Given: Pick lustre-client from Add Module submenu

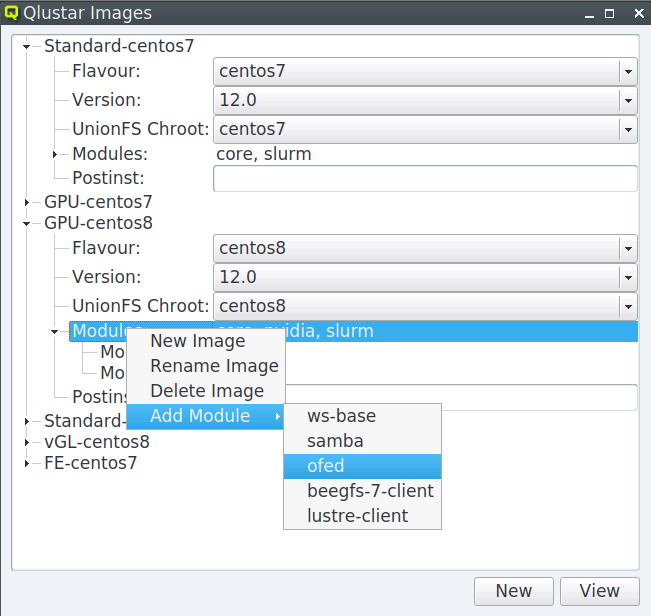Looking at the screenshot, I should pyautogui.click(x=362, y=516).
